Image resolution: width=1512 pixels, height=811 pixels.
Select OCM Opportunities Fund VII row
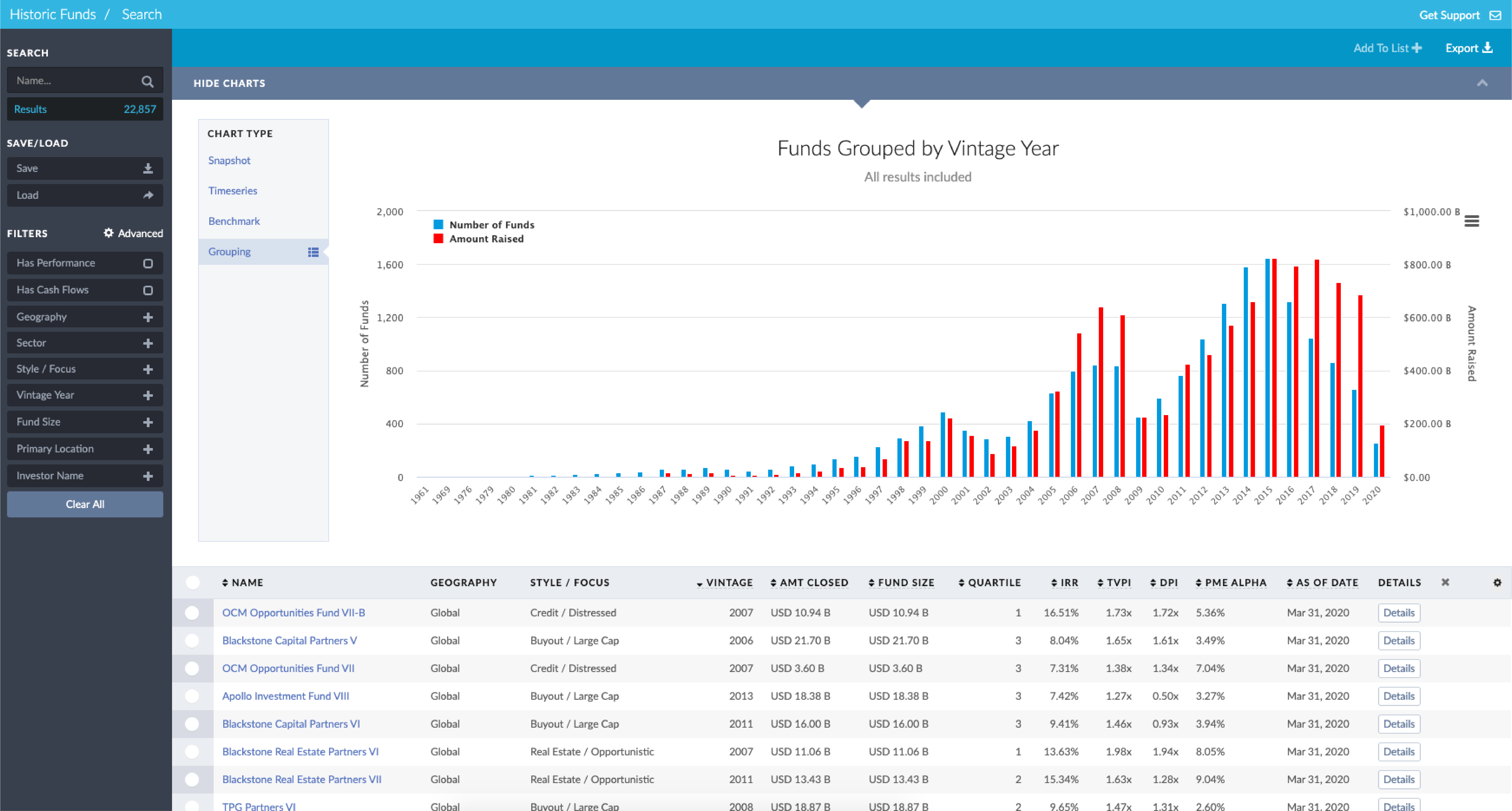192,668
